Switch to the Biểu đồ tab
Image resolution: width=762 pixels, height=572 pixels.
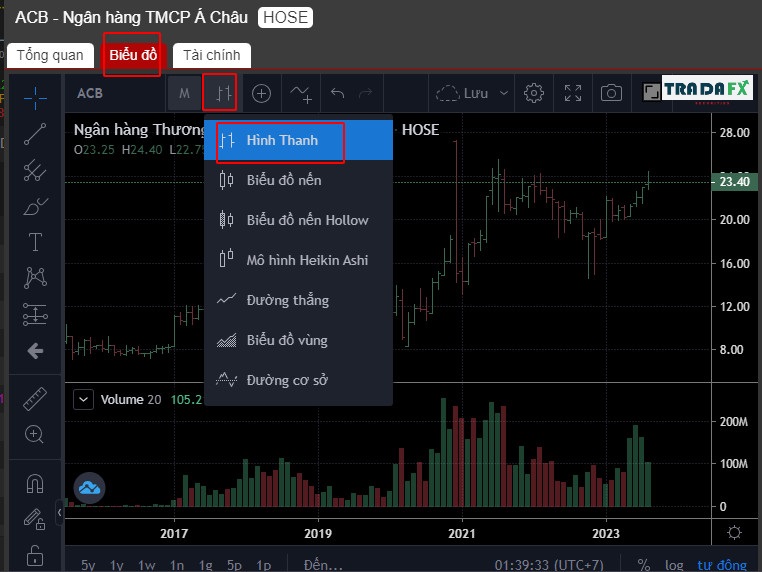pyautogui.click(x=133, y=55)
